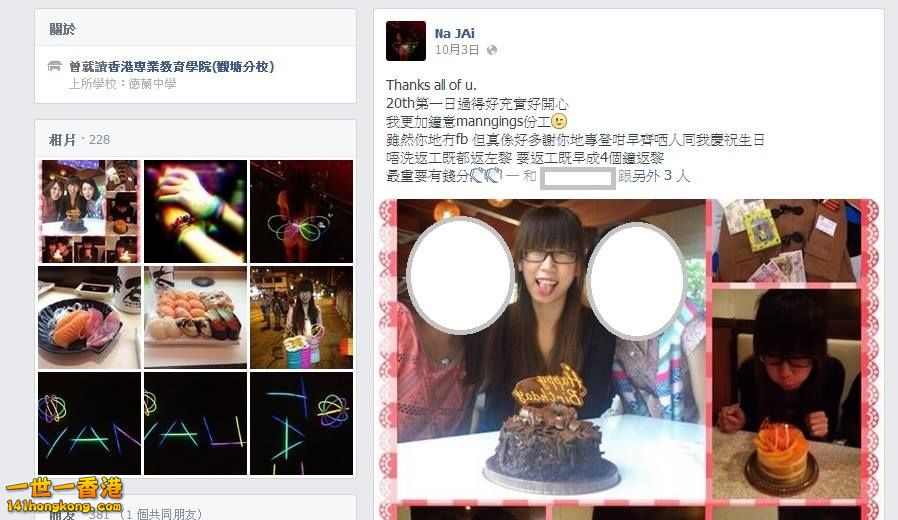Open YAN glowstick letters photo thumbnail
The width and height of the screenshot is (898, 520).
tap(89, 423)
